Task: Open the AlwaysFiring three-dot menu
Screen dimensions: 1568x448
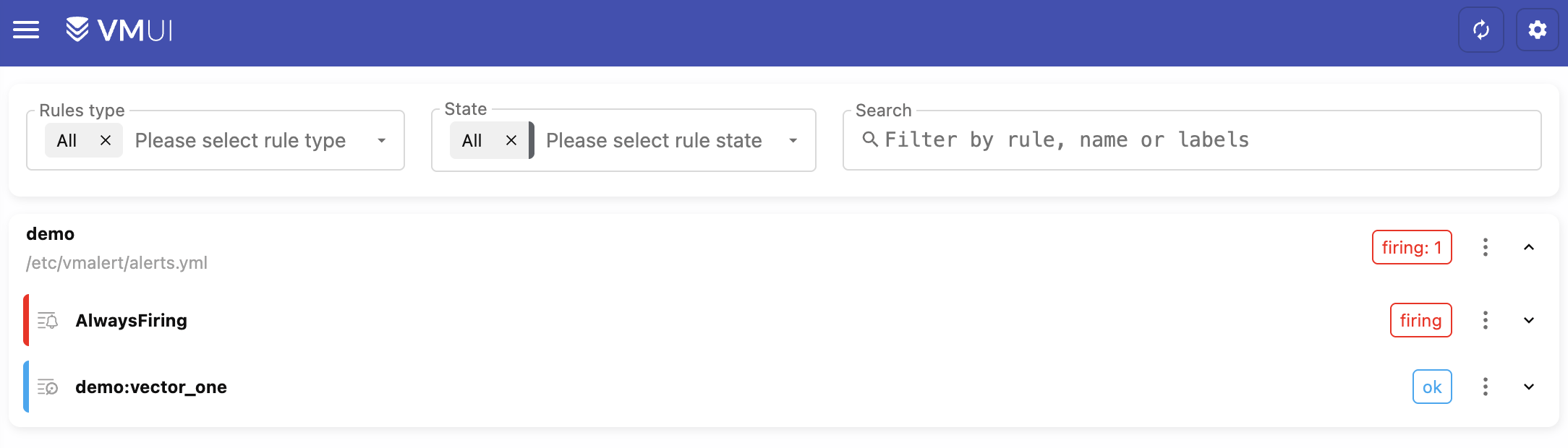Action: (1485, 320)
